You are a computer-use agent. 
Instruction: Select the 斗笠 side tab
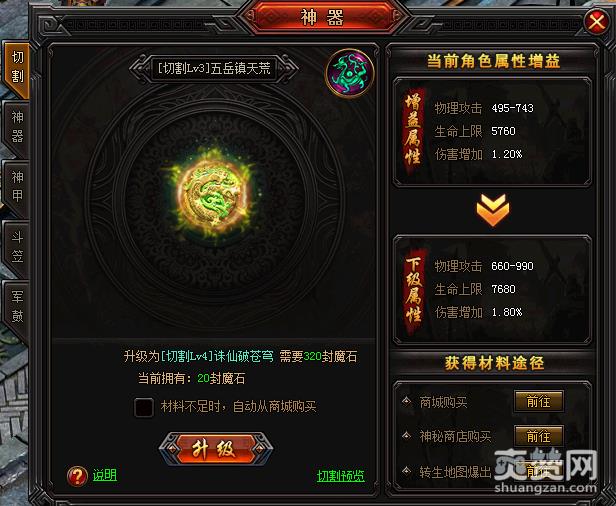pyautogui.click(x=17, y=247)
